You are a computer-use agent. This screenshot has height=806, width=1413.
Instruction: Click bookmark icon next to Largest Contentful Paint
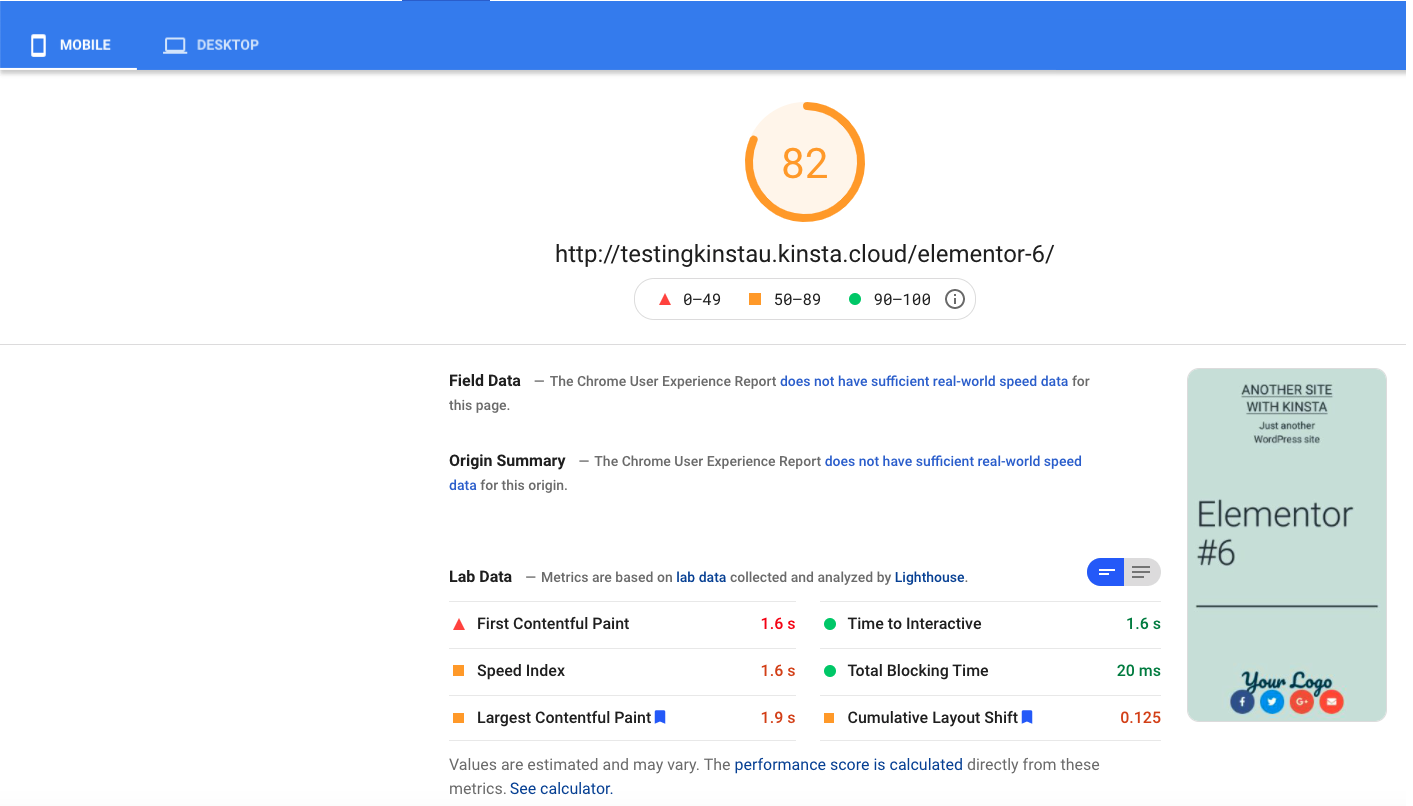point(660,717)
